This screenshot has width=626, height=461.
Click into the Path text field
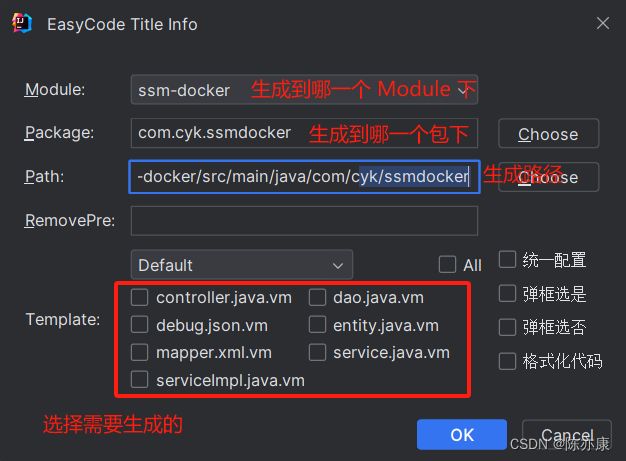pyautogui.click(x=304, y=176)
